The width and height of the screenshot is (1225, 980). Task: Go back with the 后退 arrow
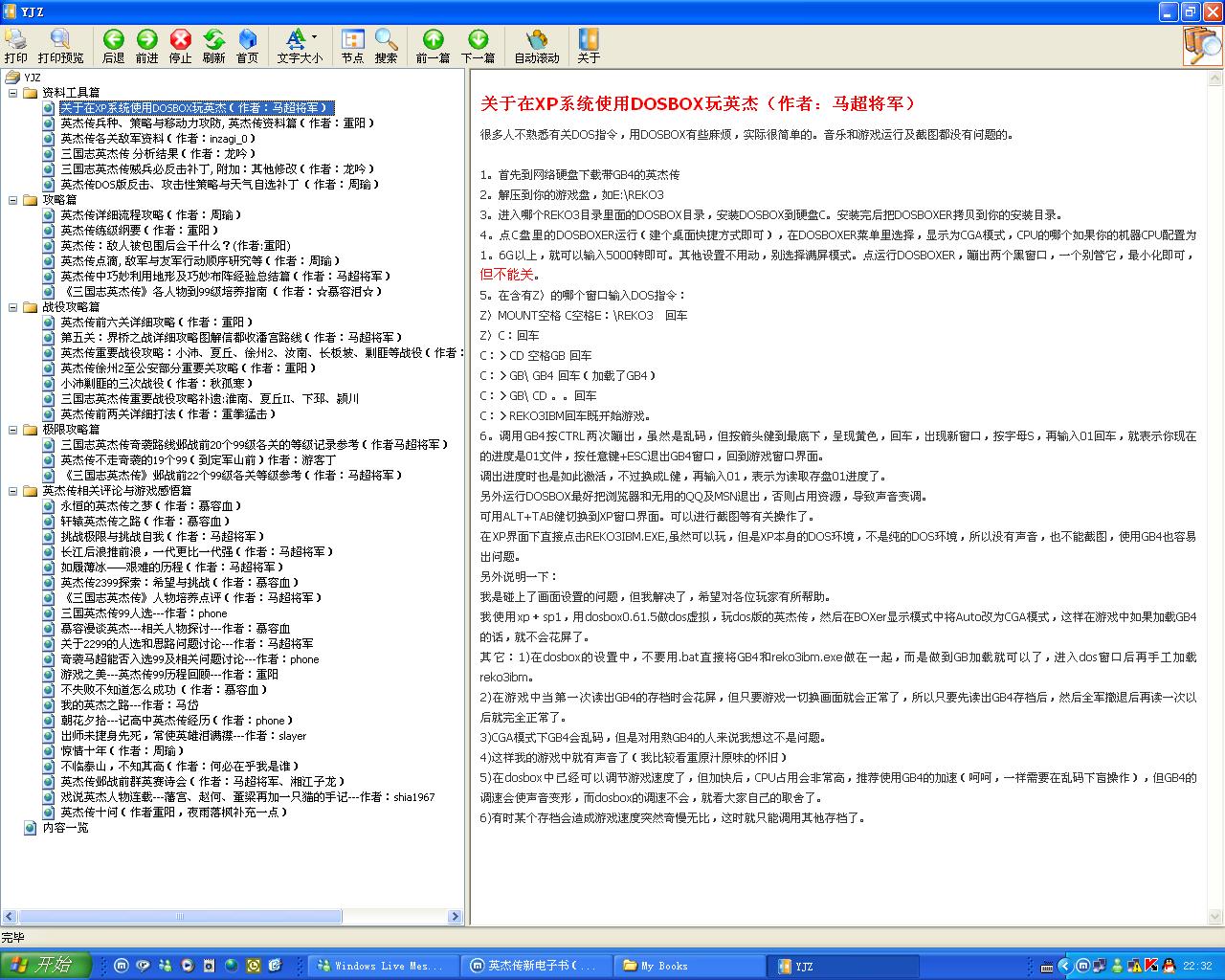click(x=113, y=45)
